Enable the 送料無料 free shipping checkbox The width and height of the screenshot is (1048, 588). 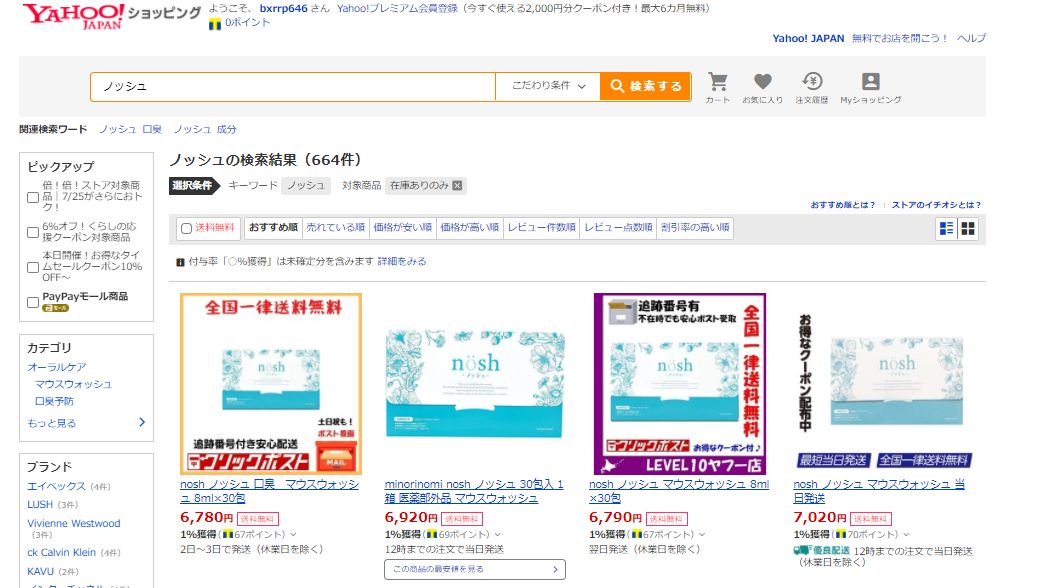pyautogui.click(x=186, y=228)
